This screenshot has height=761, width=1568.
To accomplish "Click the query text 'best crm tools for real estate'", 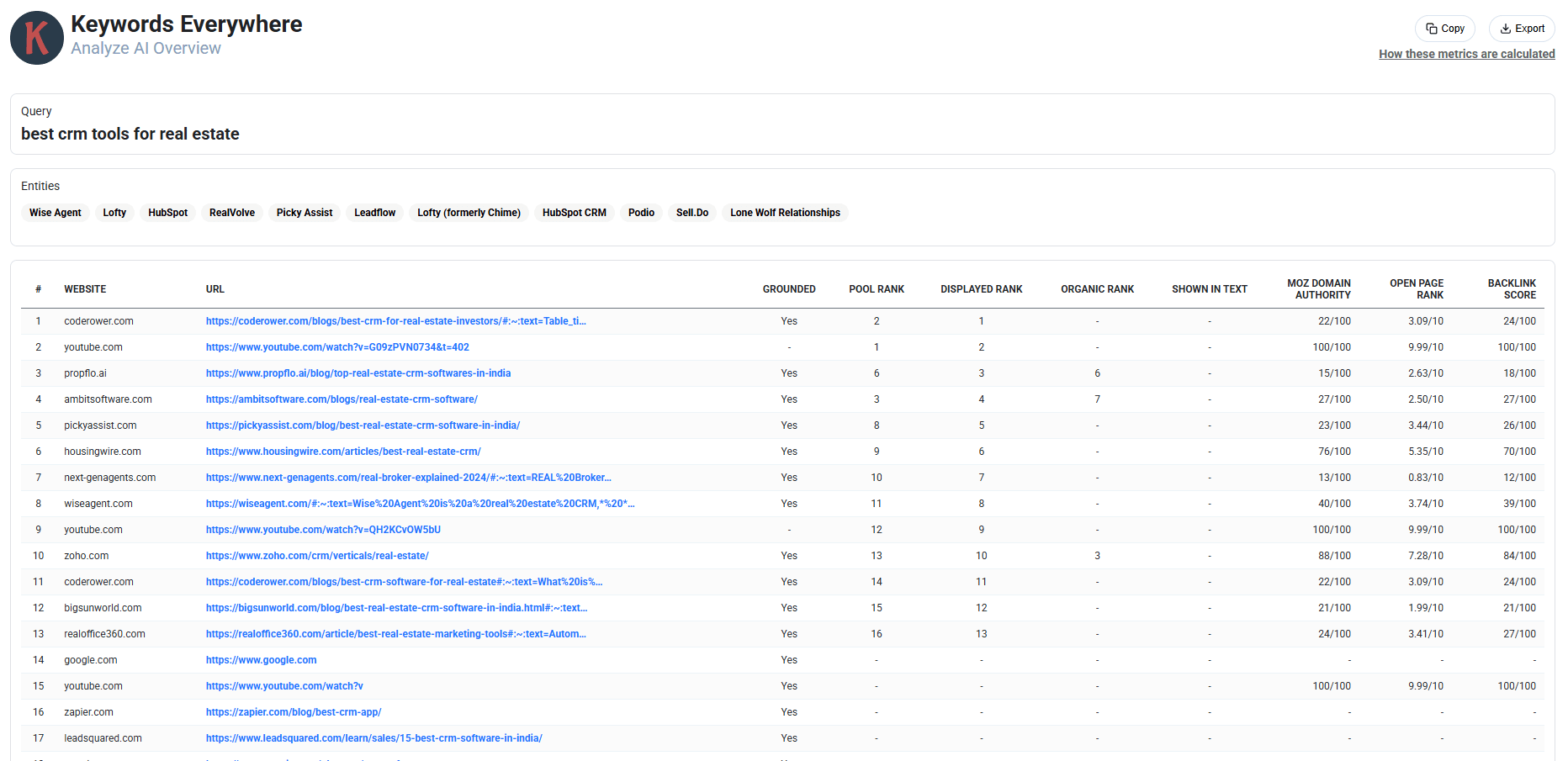I will click(130, 135).
